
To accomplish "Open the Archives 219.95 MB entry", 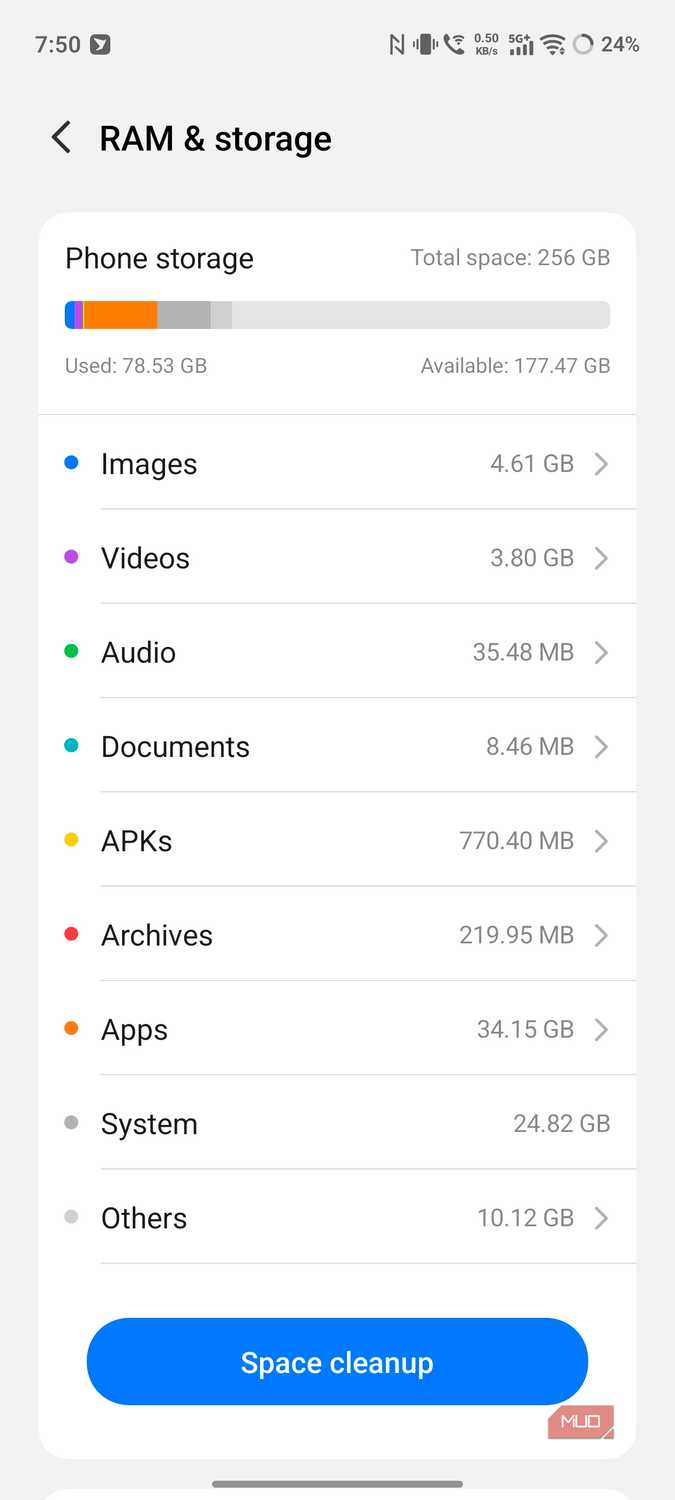I will pos(338,935).
